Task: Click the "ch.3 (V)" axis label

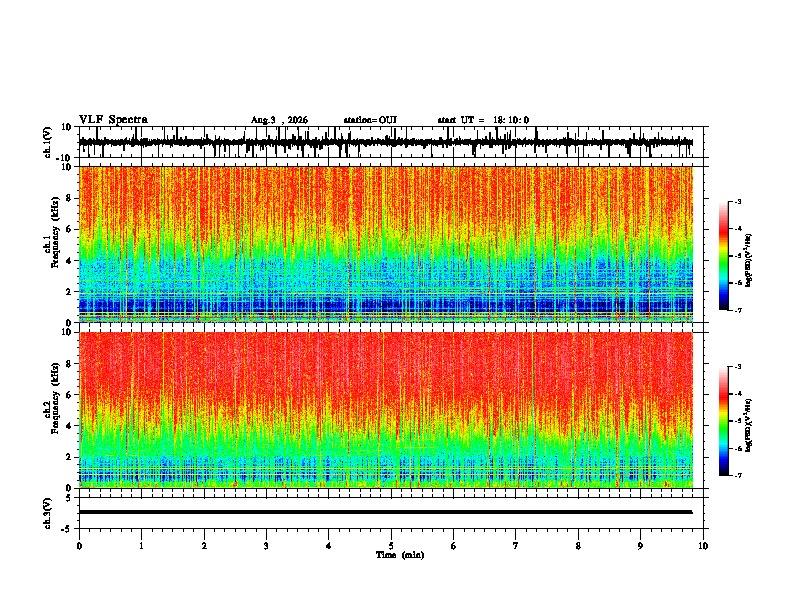Action: pos(48,513)
